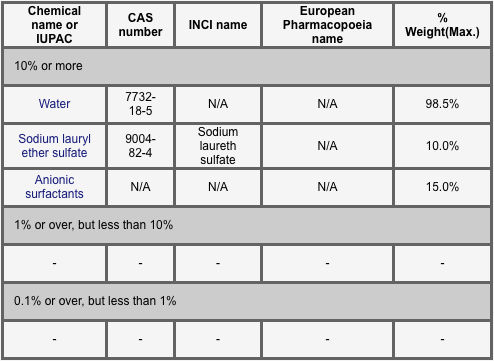Click the '10% or more' section row
The width and height of the screenshot is (494, 361).
[247, 66]
